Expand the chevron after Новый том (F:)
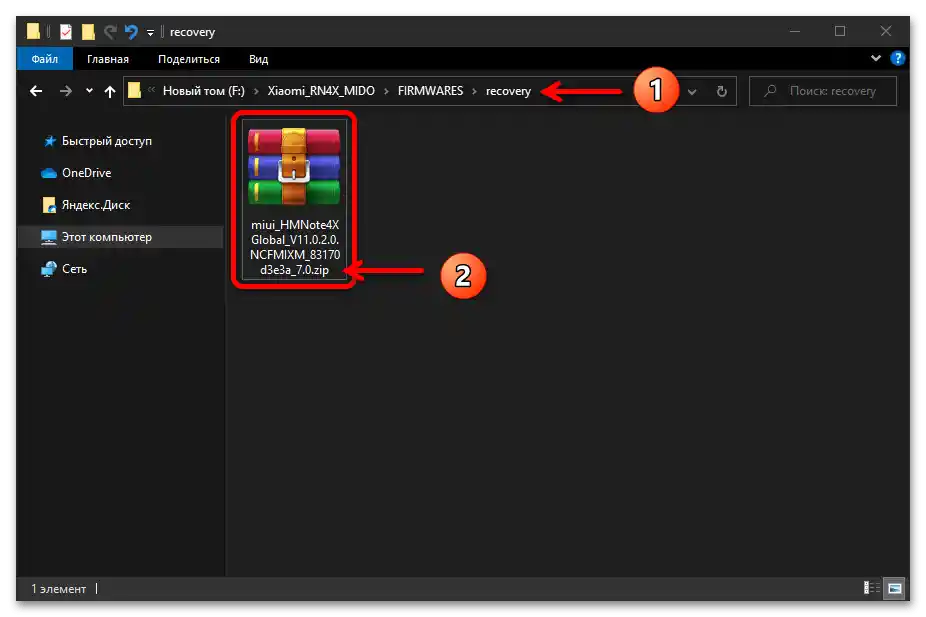926x617 pixels. point(256,91)
